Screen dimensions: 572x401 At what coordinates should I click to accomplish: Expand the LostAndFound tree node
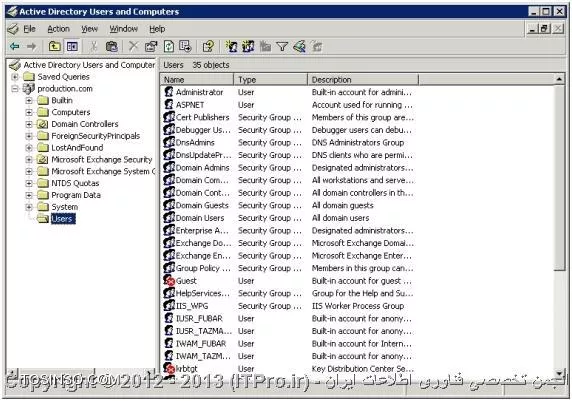click(x=29, y=148)
